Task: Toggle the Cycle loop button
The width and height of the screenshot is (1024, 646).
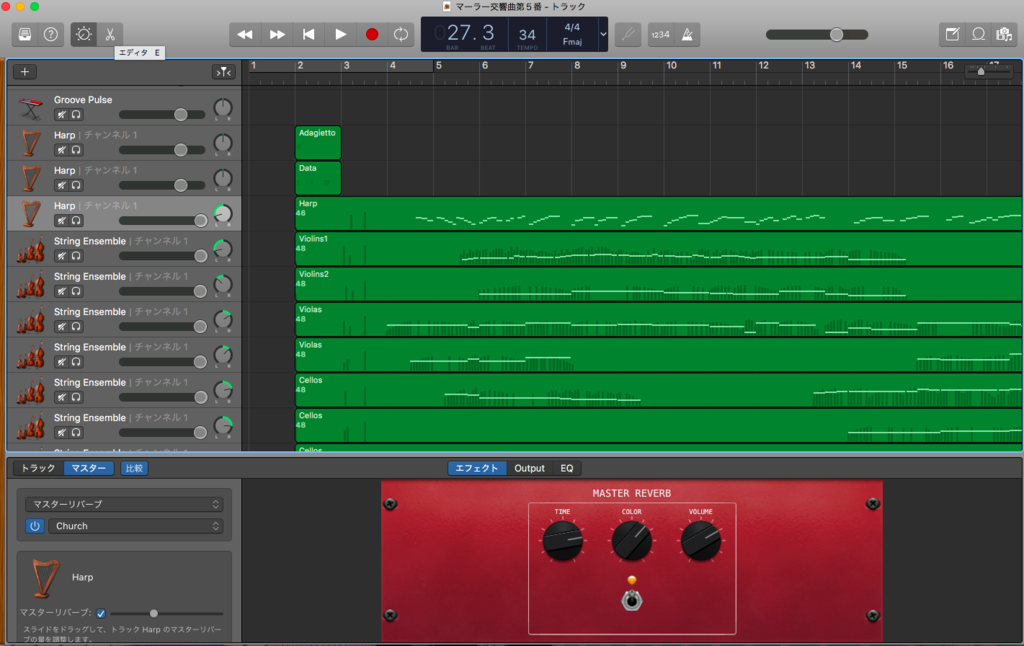Action: click(x=401, y=34)
